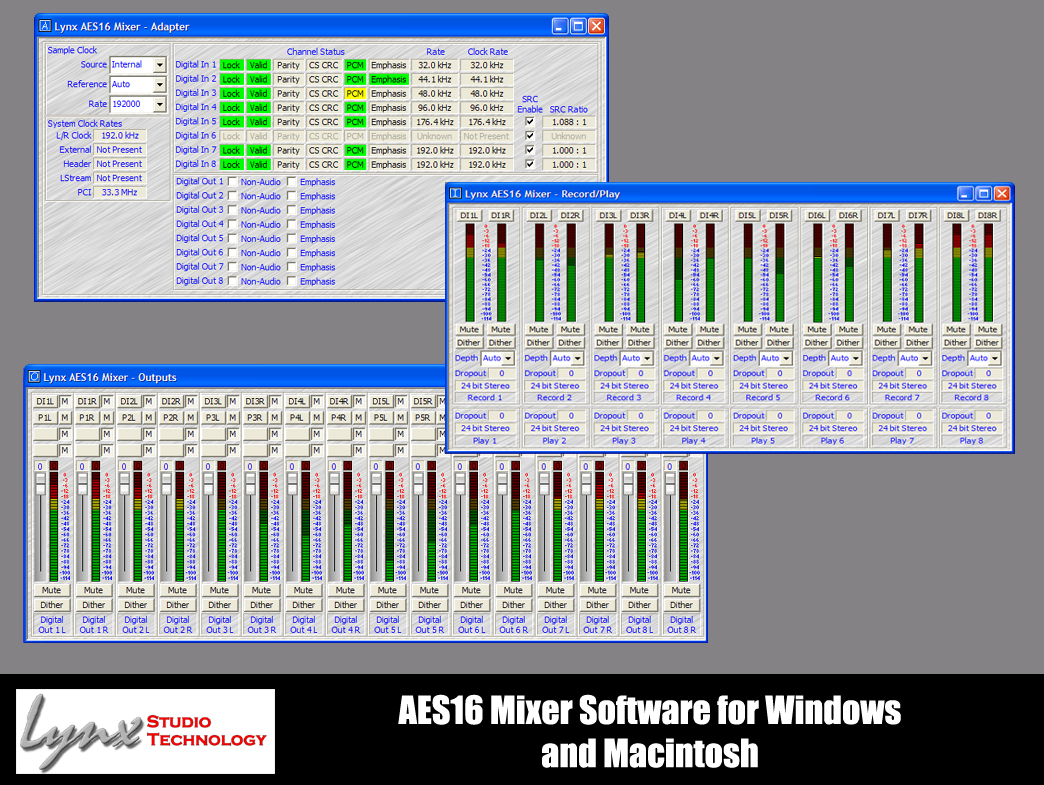Click the M button beside DI1L in Outputs
This screenshot has height=785, width=1044.
(65, 402)
